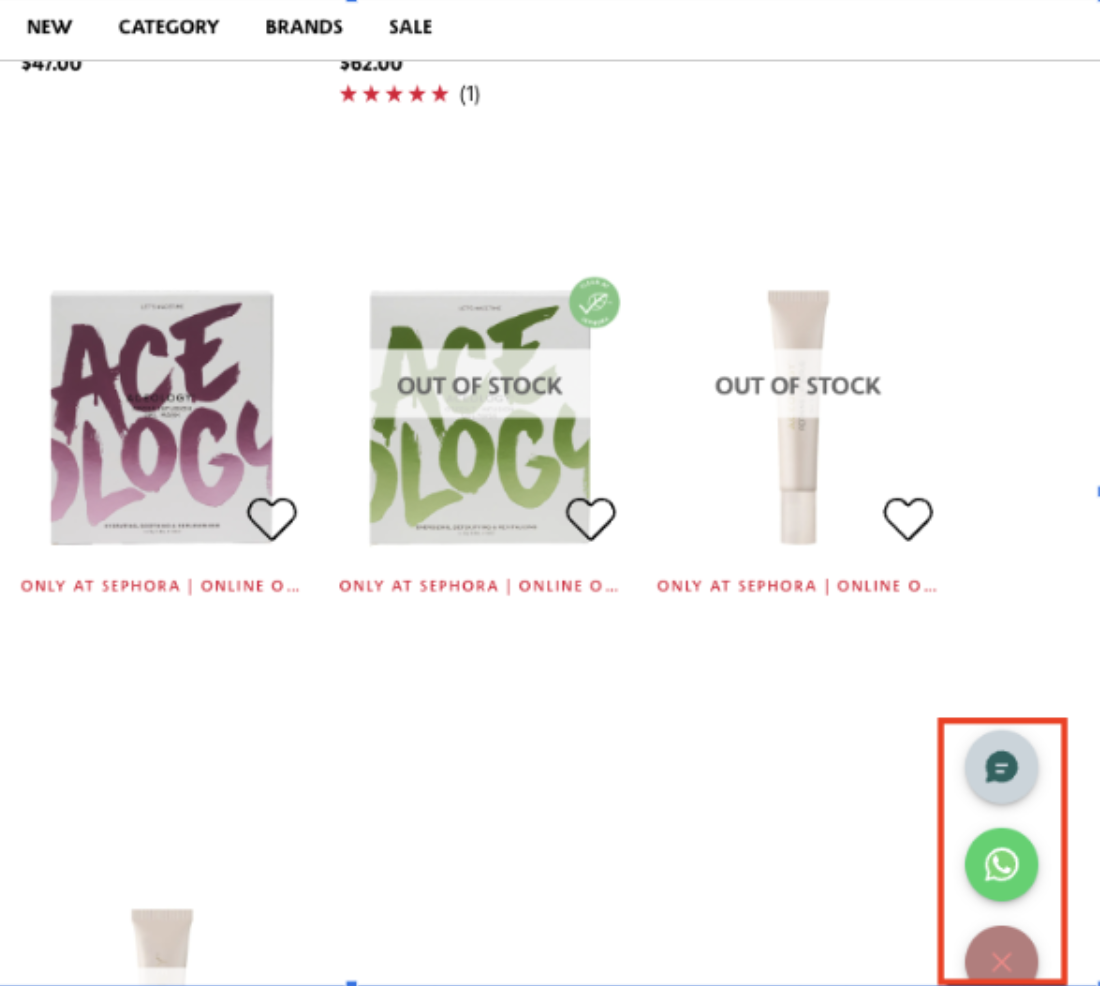Viewport: 1100px width, 986px height.
Task: Click Only at Sephora label under purple mask
Action: pyautogui.click(x=160, y=586)
